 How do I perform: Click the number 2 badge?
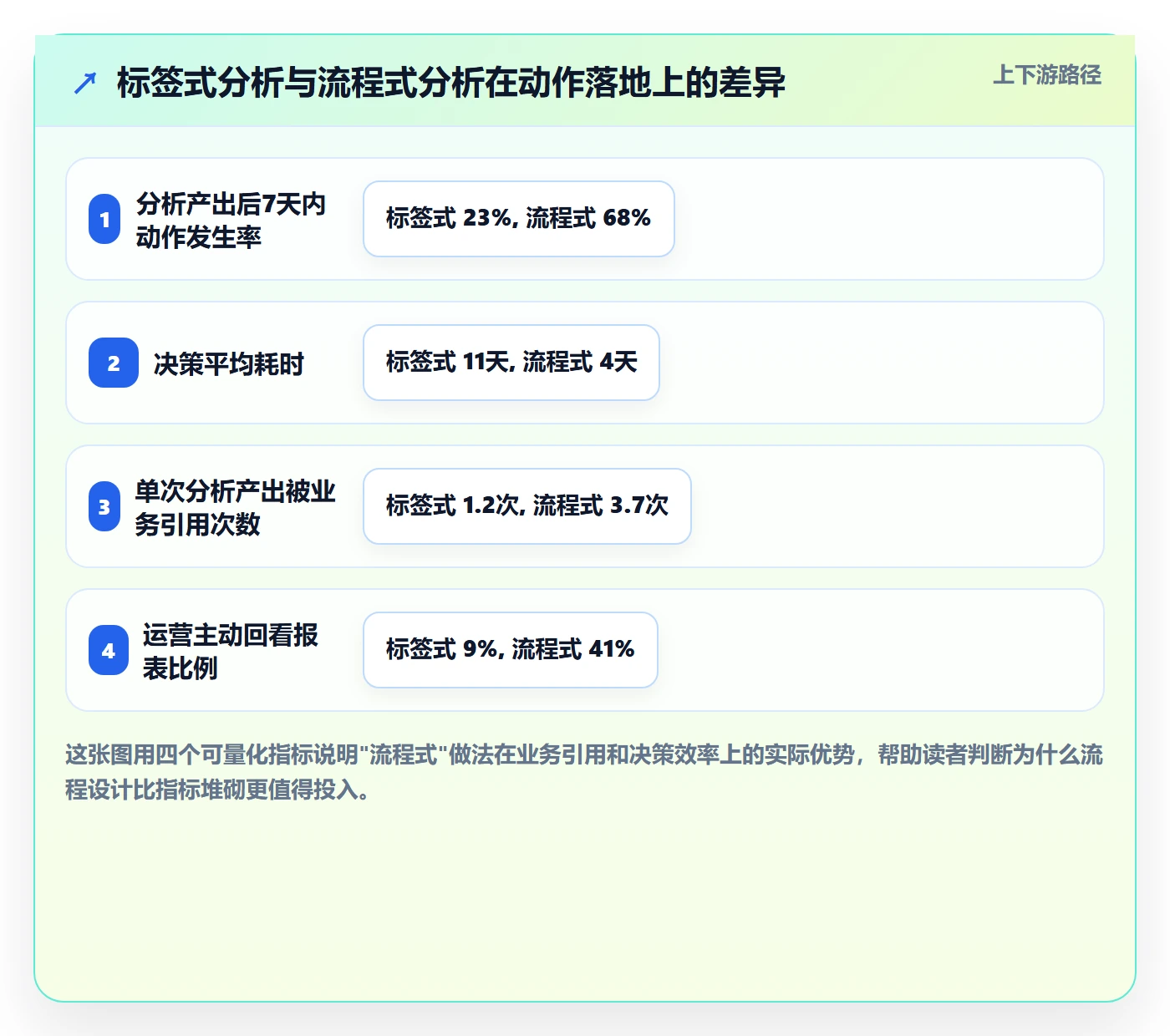(114, 363)
